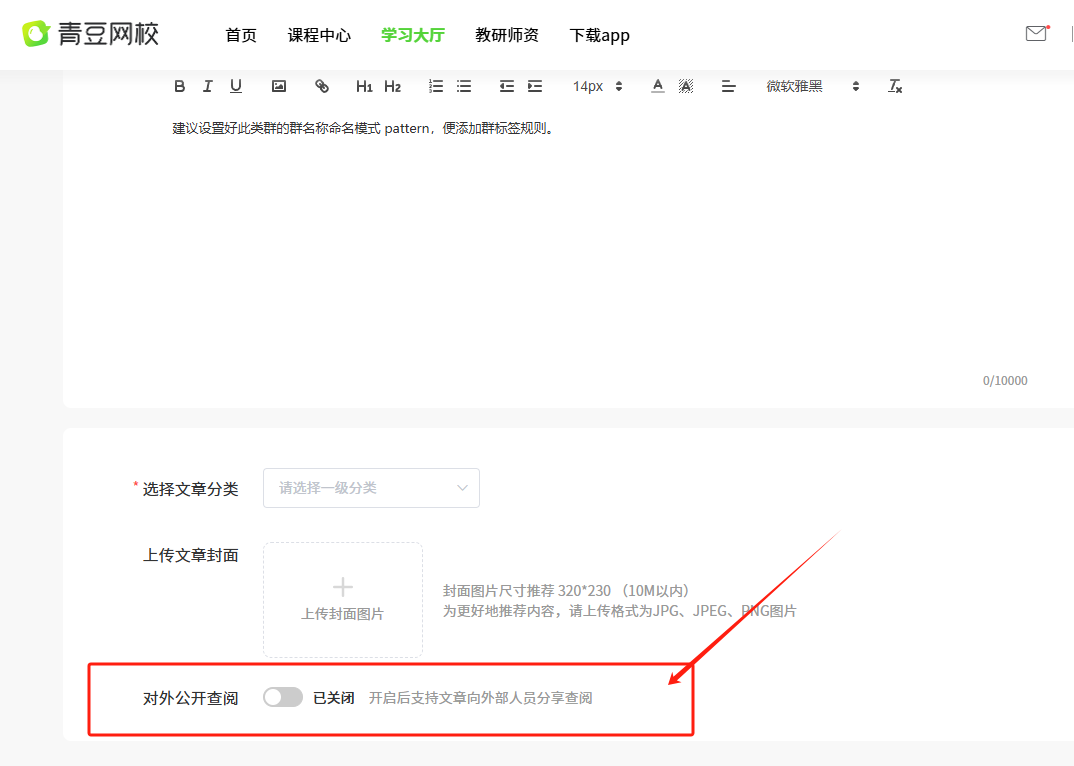Click the 下载app link
The image size is (1074, 766).
coord(599,35)
